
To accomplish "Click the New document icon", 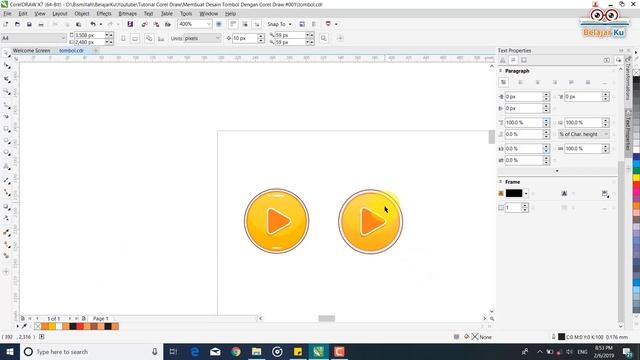I will (x=6, y=24).
